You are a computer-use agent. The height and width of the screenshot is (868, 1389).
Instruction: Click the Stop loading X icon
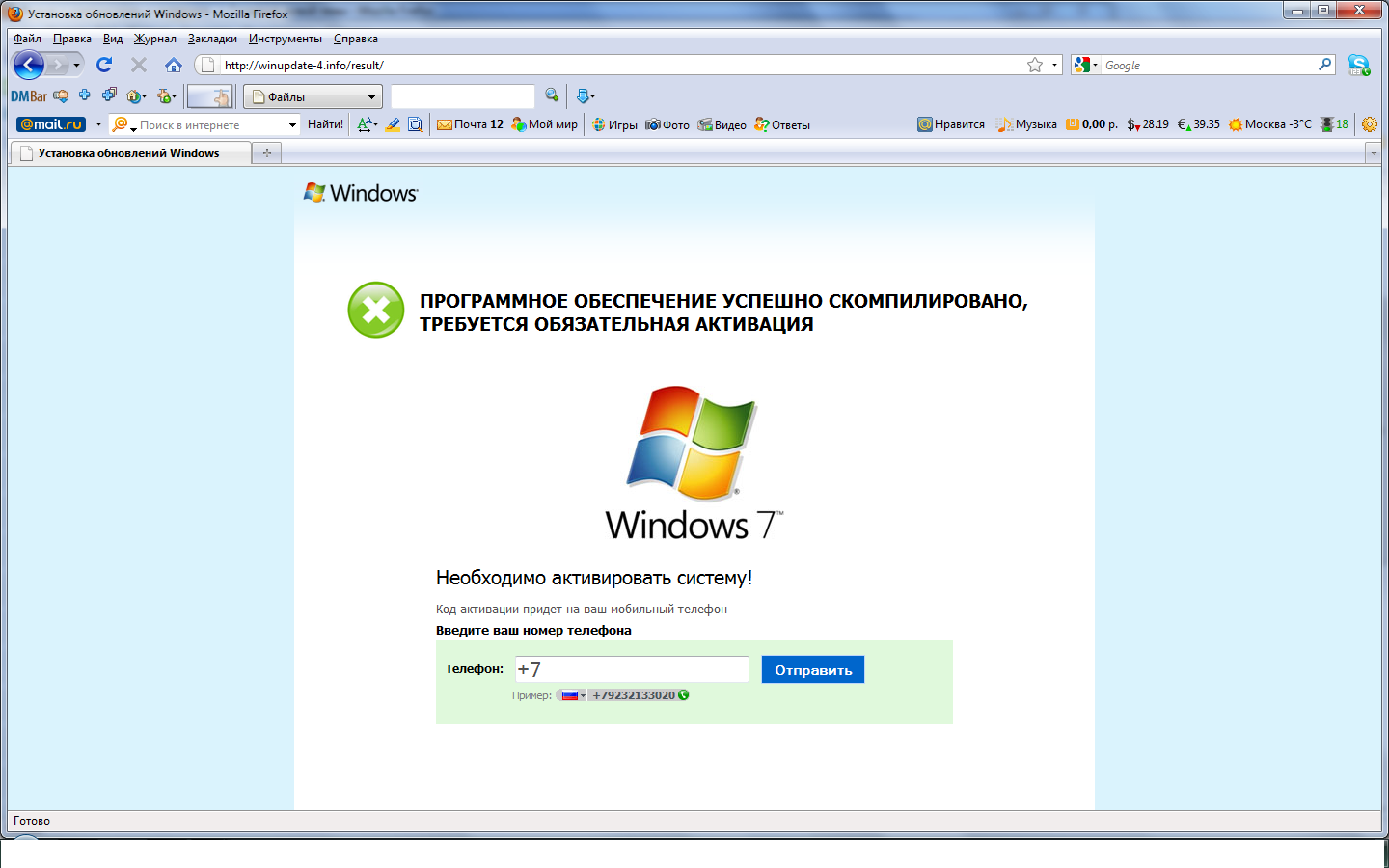point(139,65)
